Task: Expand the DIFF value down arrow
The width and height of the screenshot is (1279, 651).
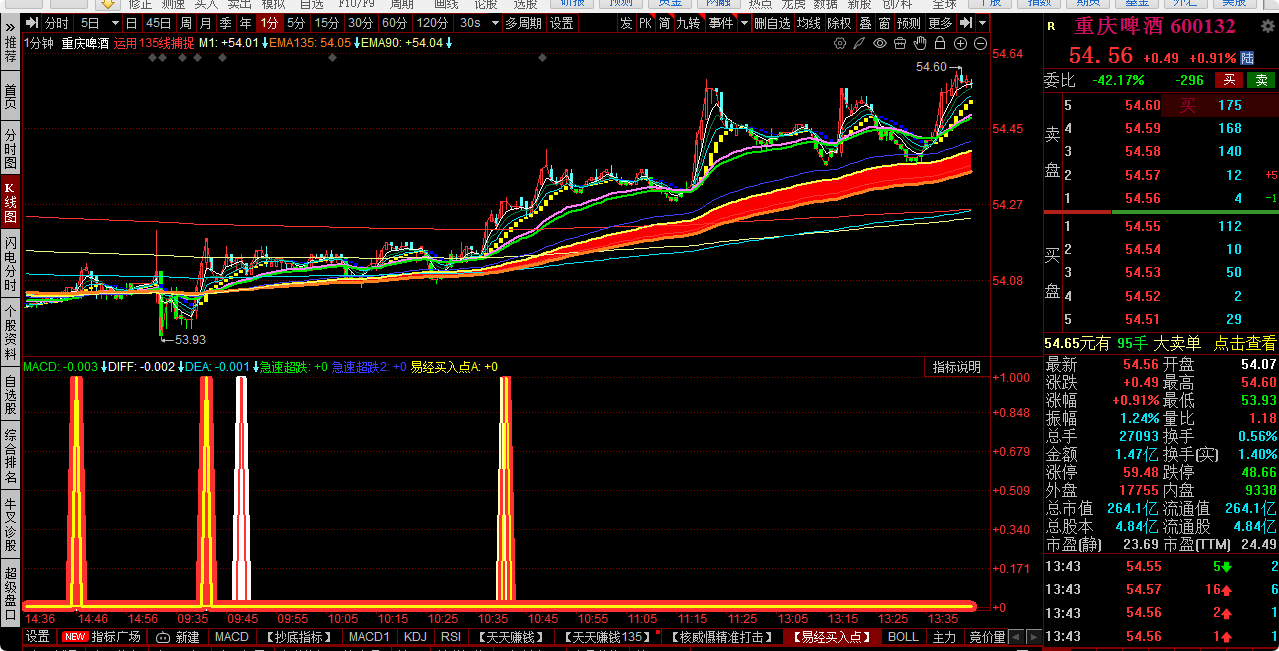Action: (x=183, y=367)
